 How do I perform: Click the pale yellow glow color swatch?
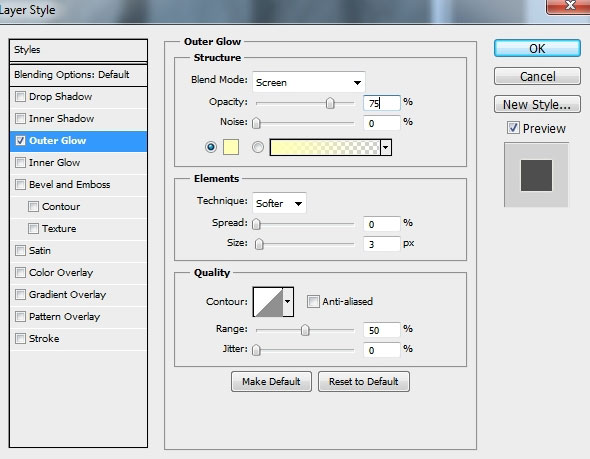[231, 147]
